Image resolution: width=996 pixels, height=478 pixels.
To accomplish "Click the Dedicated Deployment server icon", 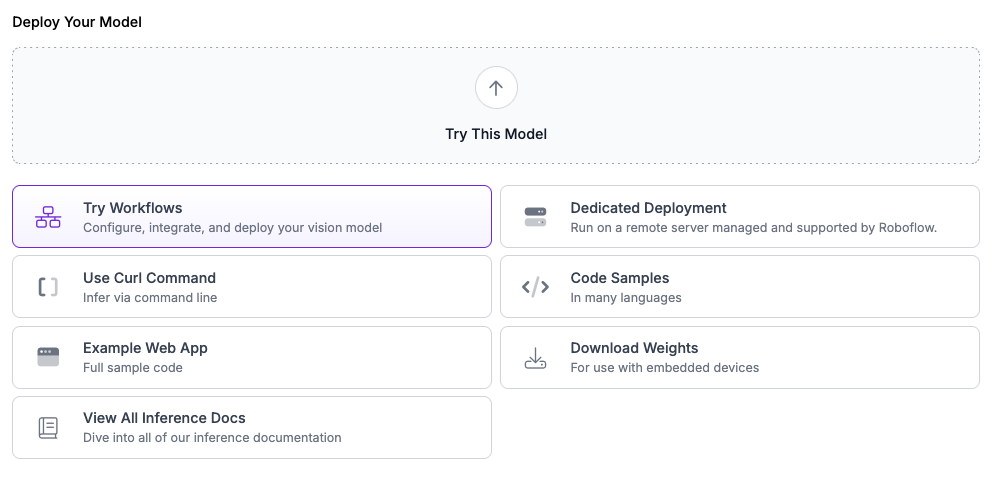I will point(535,217).
